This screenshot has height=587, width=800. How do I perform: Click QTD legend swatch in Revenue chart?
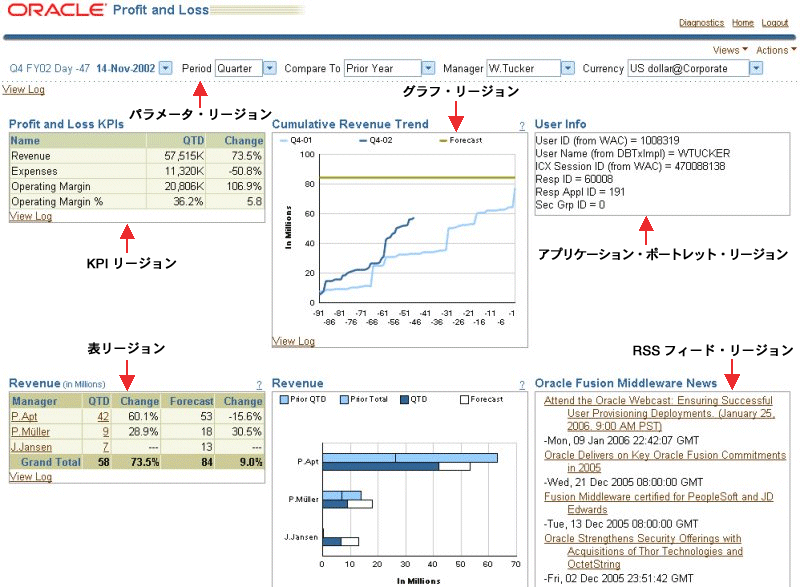405,399
